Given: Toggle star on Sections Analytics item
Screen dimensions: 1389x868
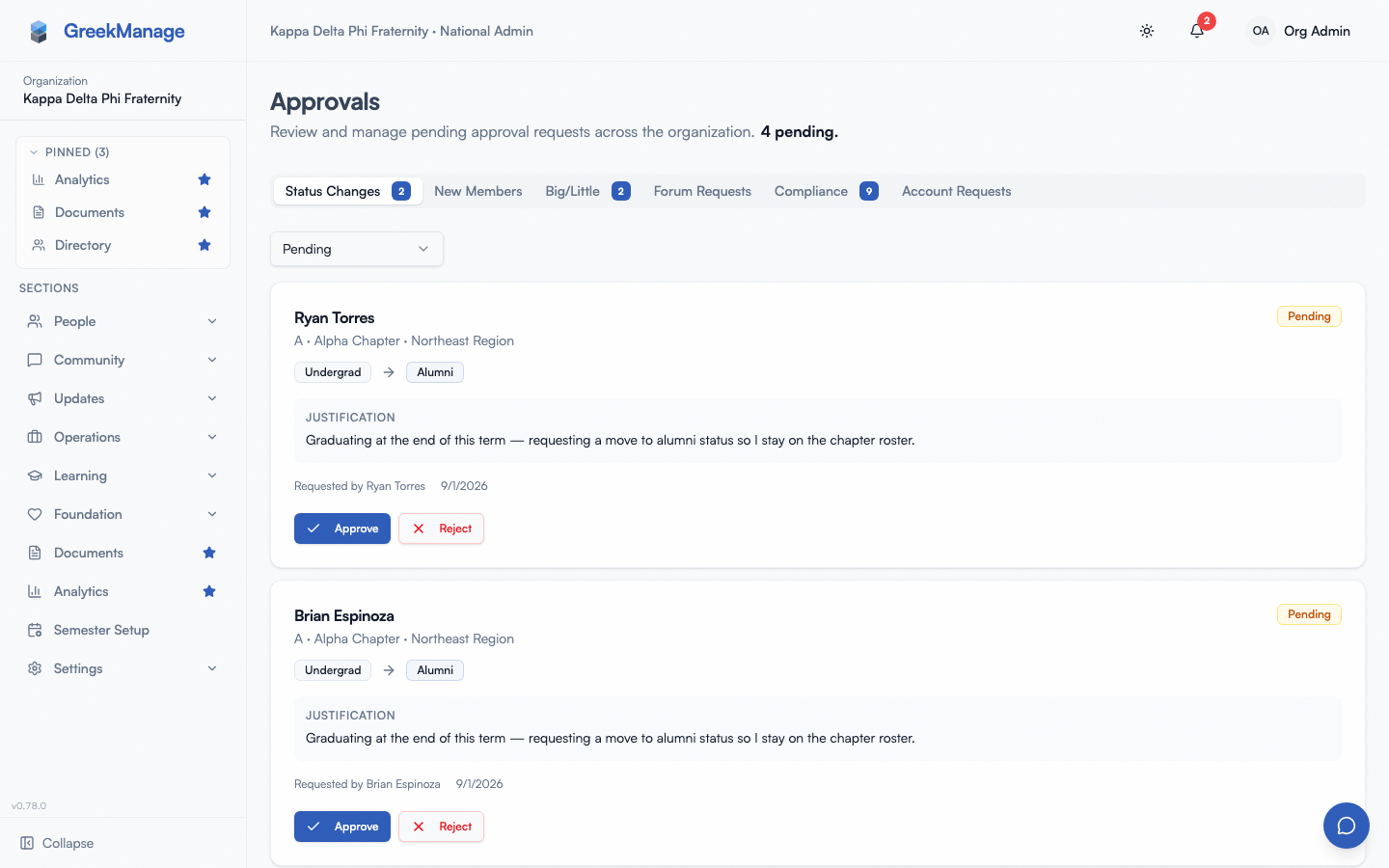Looking at the screenshot, I should click(x=209, y=591).
